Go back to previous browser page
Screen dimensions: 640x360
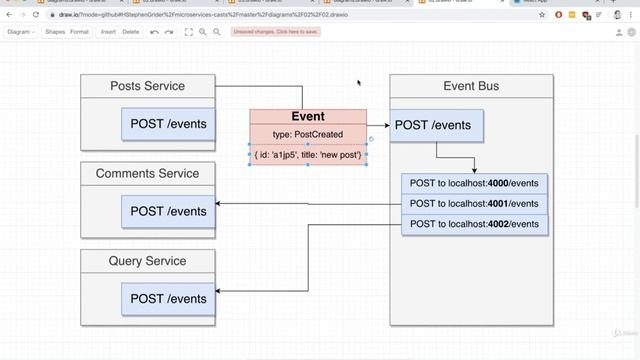9,15
